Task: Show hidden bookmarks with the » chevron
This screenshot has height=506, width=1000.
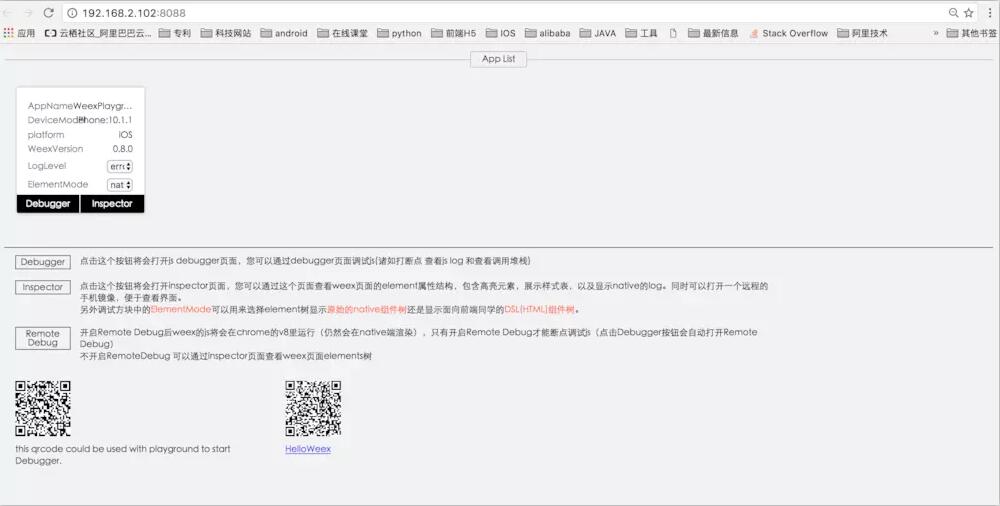Action: click(x=936, y=33)
